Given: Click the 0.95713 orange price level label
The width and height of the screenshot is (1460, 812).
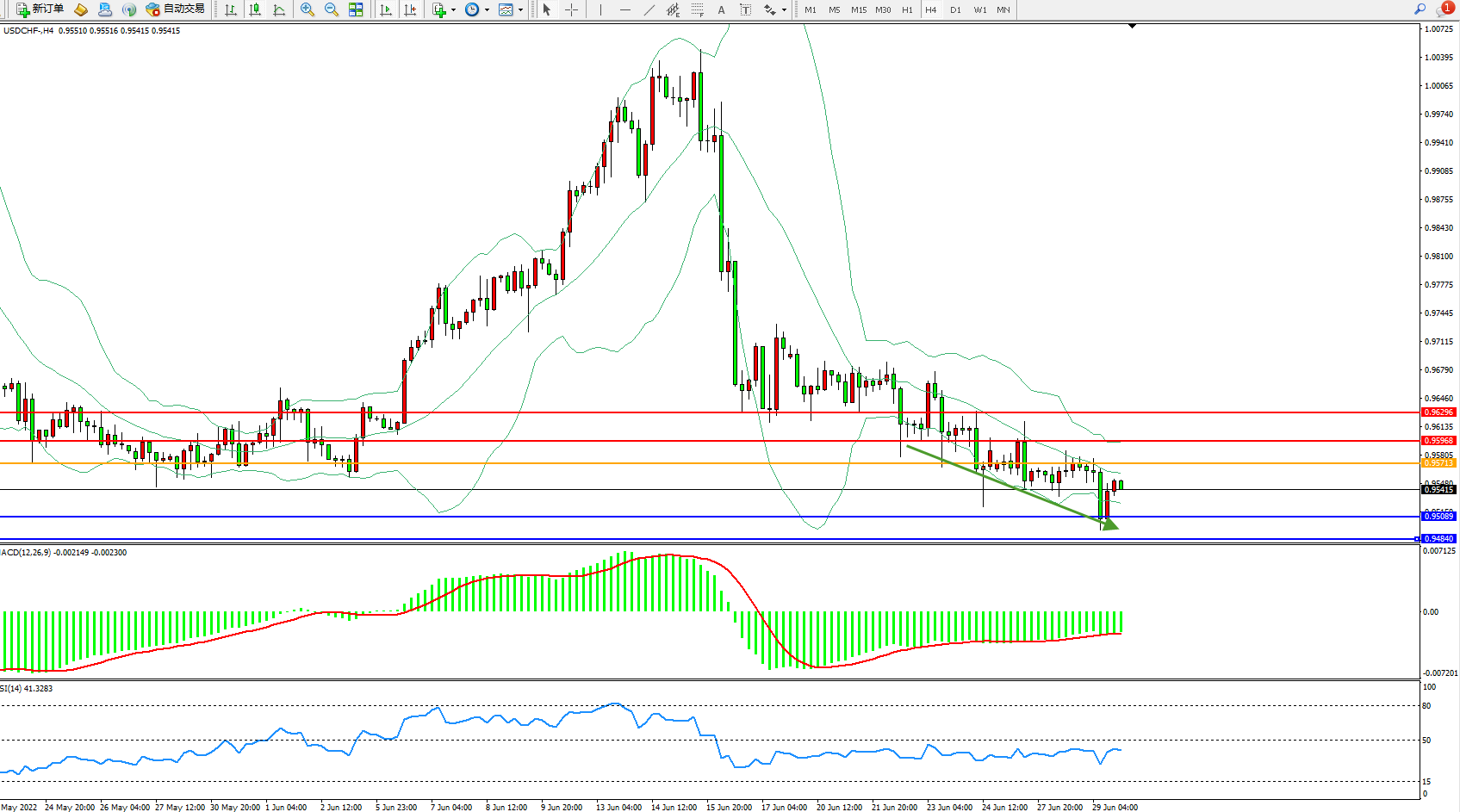Looking at the screenshot, I should 1438,463.
